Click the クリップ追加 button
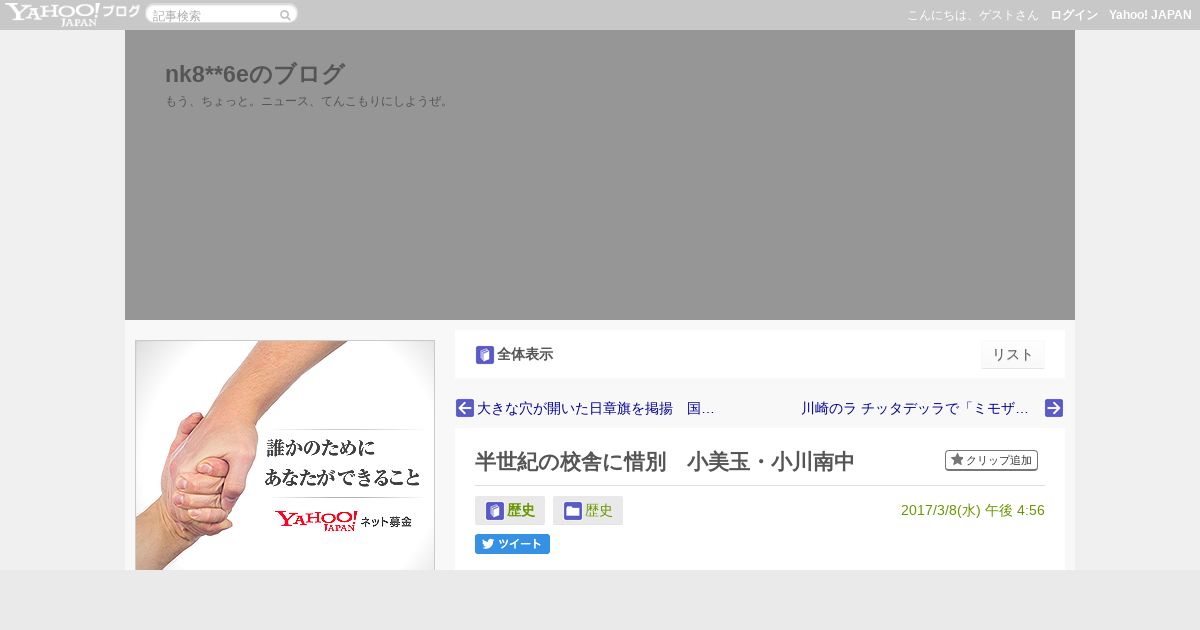 (991, 460)
